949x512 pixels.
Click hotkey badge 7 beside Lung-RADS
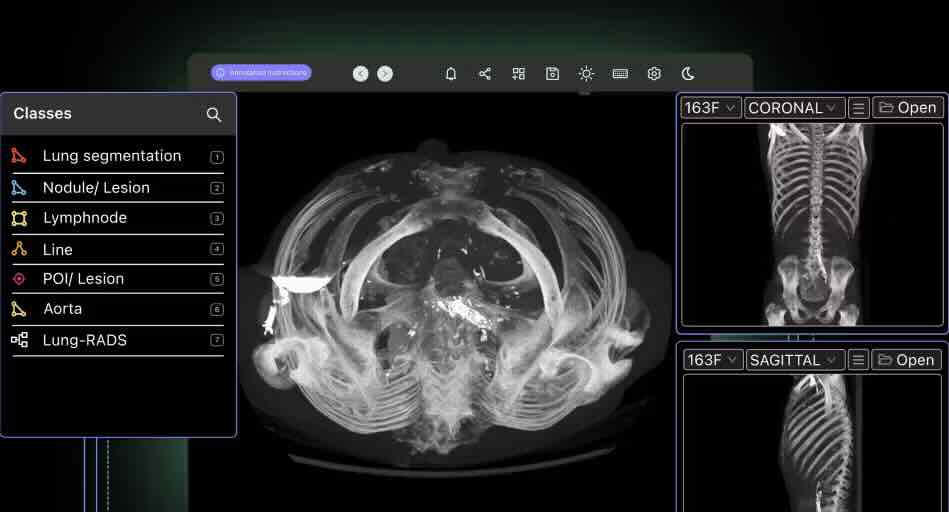(x=217, y=340)
